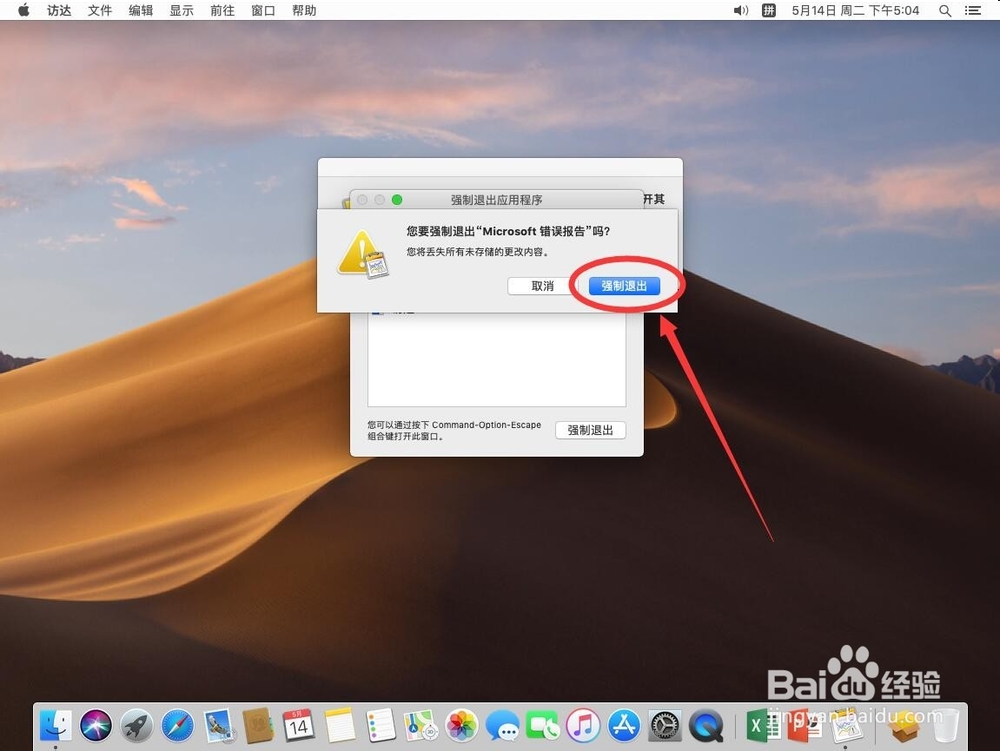Open the box package icon in Dock
The width and height of the screenshot is (1000, 751).
(904, 727)
